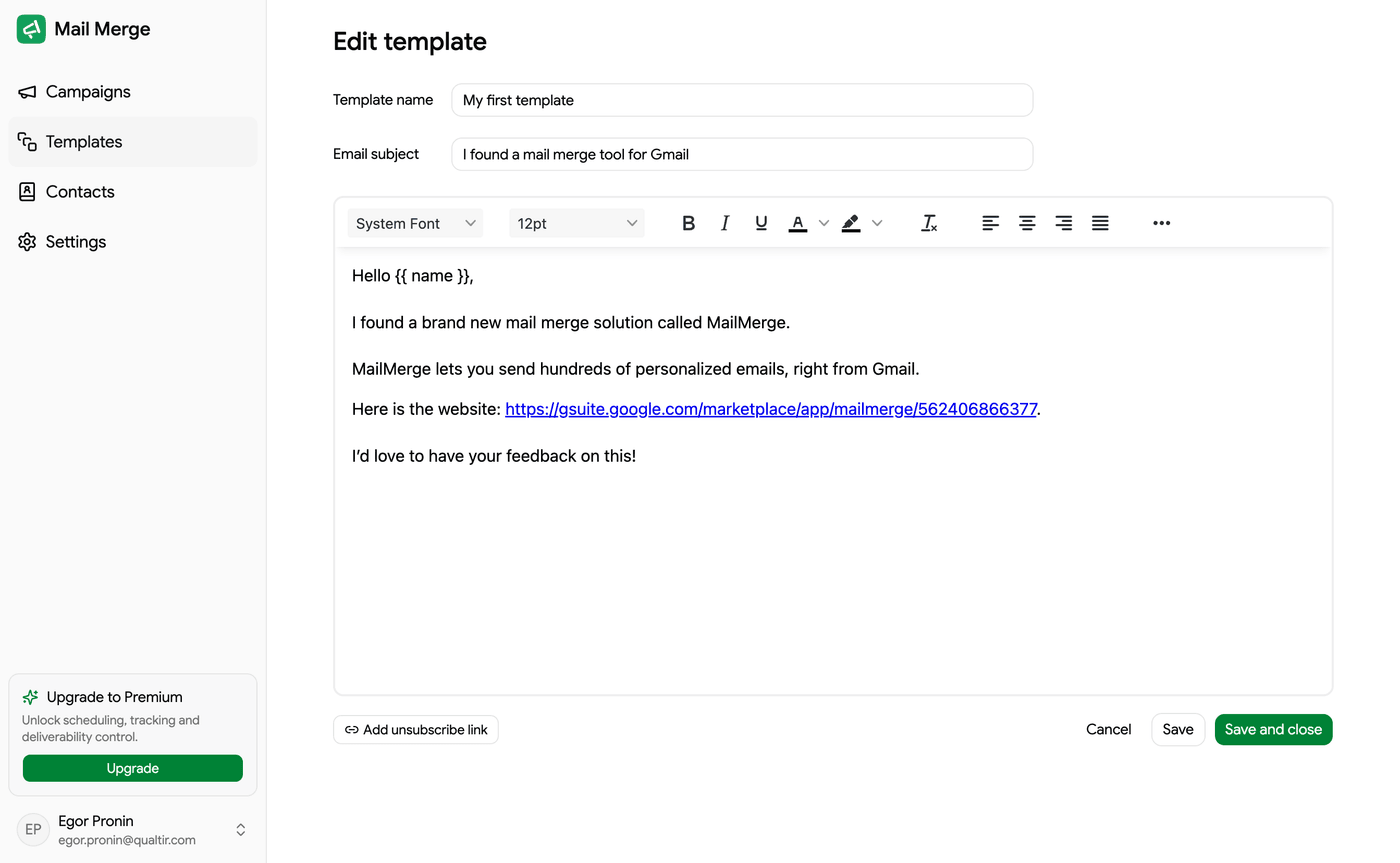
Task: Justify text alignment
Action: [1100, 223]
